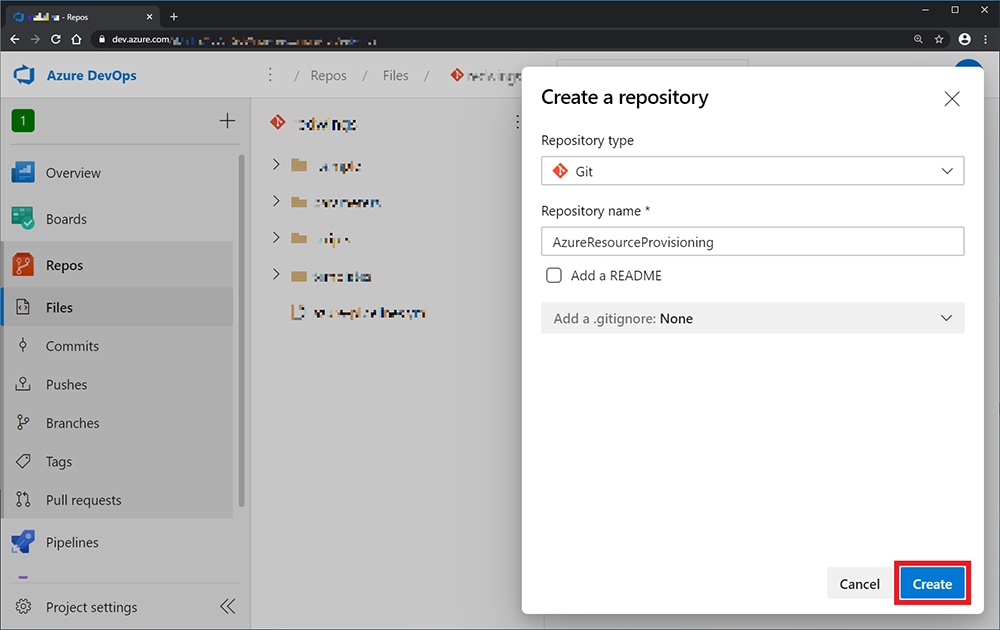This screenshot has width=1000, height=630.
Task: Open the Project settings gear icon
Action: coord(23,606)
